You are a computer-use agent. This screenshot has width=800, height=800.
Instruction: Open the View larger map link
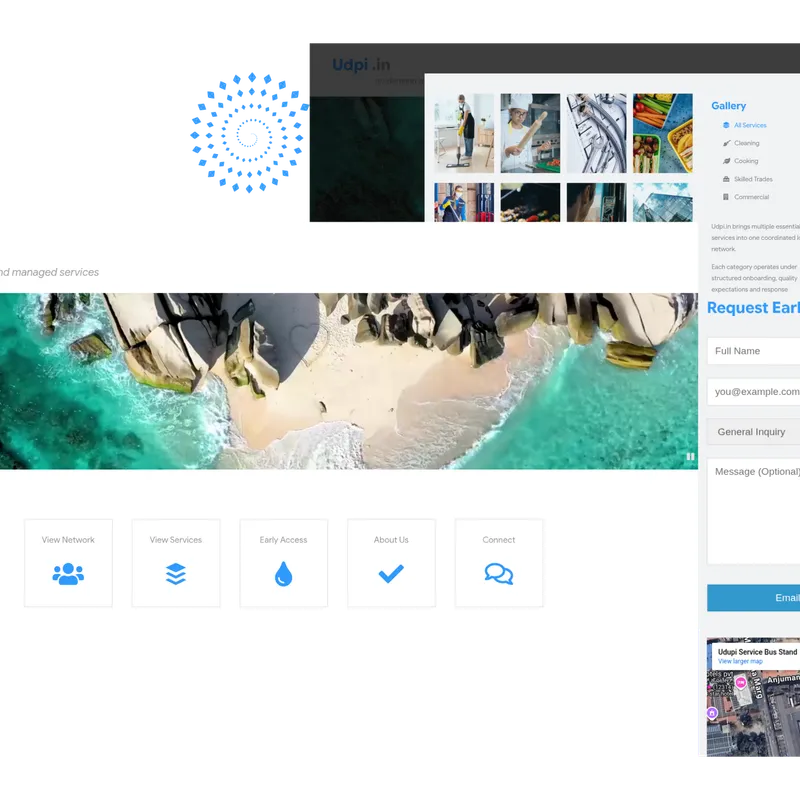pyautogui.click(x=740, y=662)
